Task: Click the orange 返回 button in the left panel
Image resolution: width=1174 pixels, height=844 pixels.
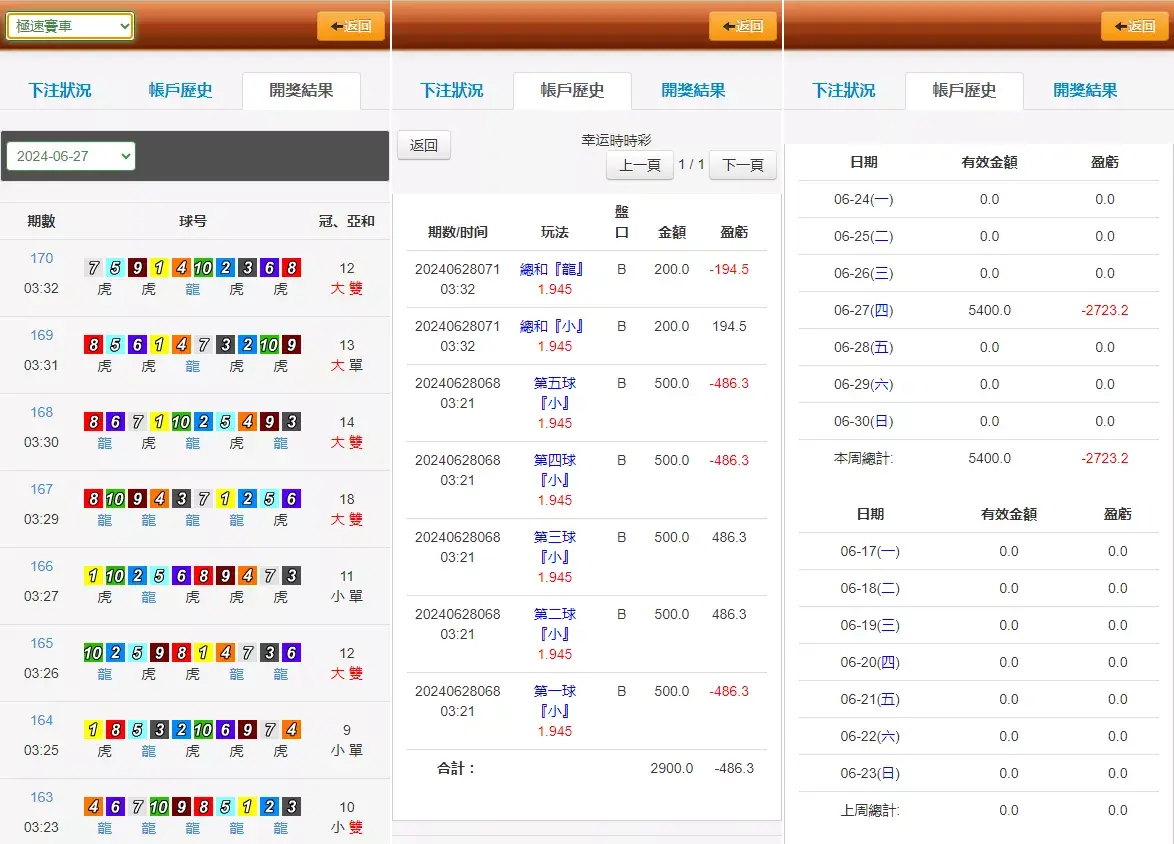Action: [350, 26]
